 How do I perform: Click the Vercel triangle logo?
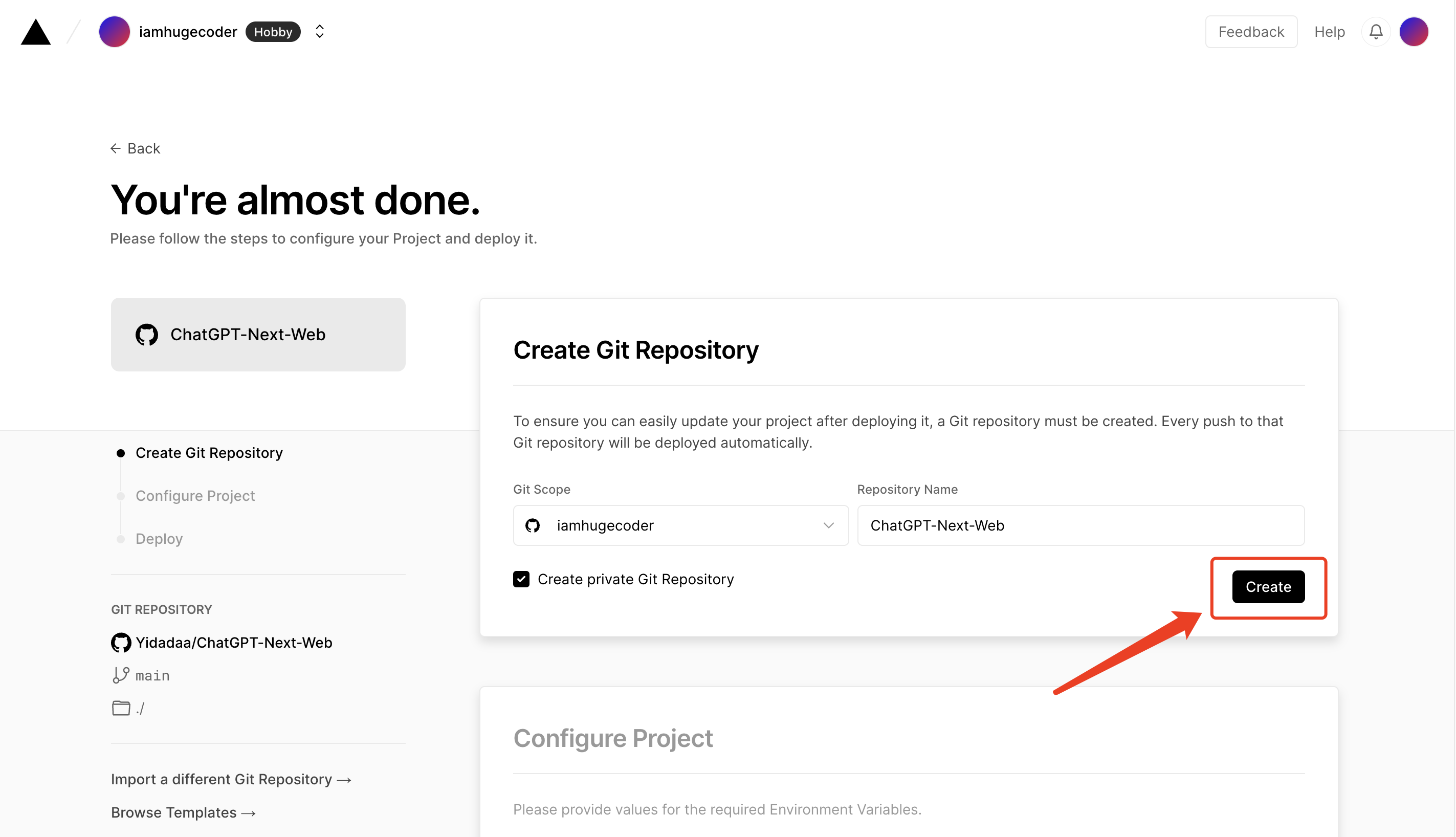[36, 32]
